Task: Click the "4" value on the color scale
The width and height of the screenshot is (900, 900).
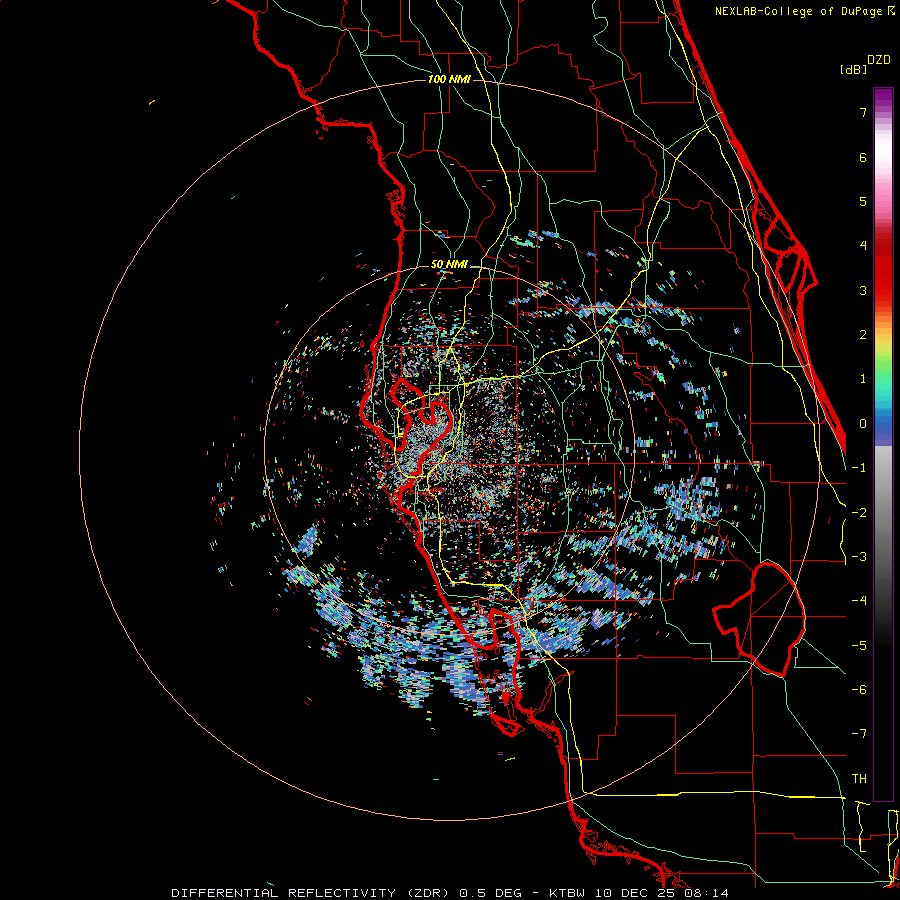Action: pos(863,246)
